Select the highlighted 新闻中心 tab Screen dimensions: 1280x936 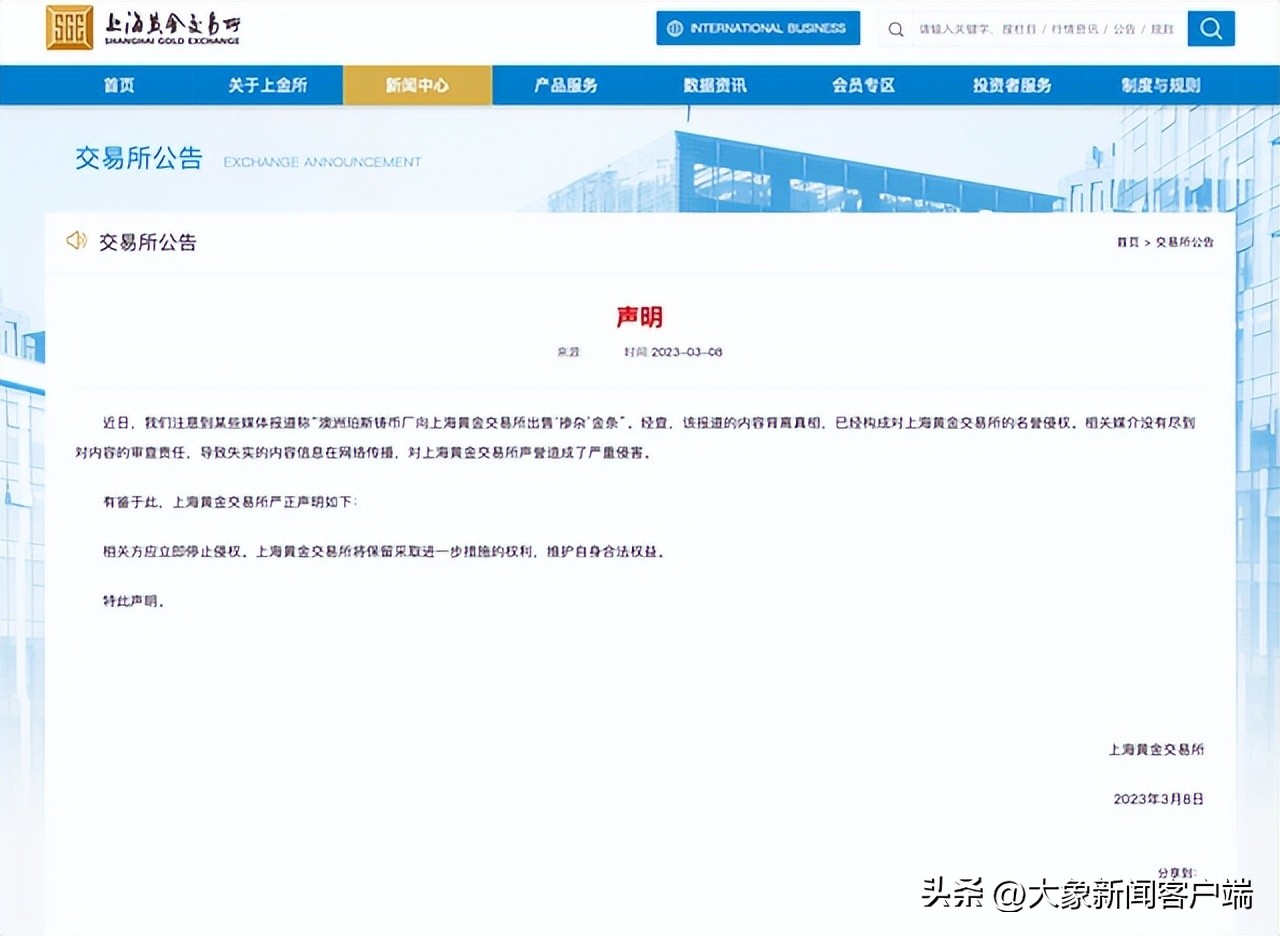point(417,85)
